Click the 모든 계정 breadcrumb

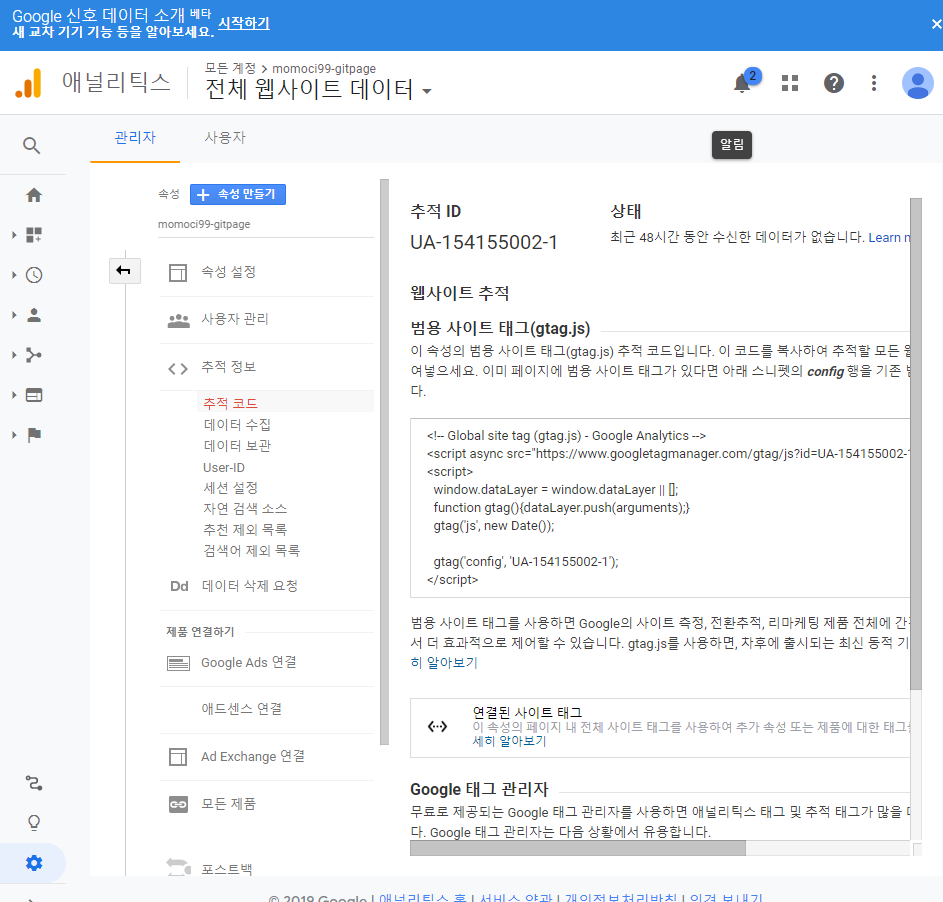[230, 69]
